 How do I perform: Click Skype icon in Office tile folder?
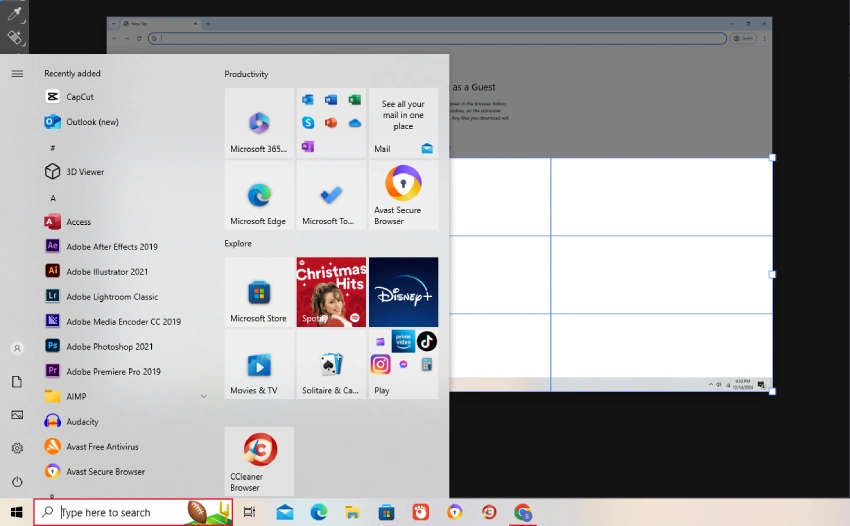(308, 123)
